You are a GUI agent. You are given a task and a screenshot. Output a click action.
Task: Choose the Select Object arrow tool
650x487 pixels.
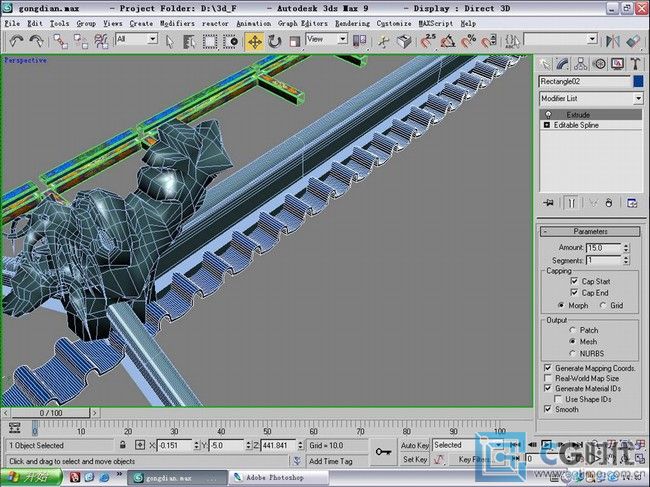170,41
